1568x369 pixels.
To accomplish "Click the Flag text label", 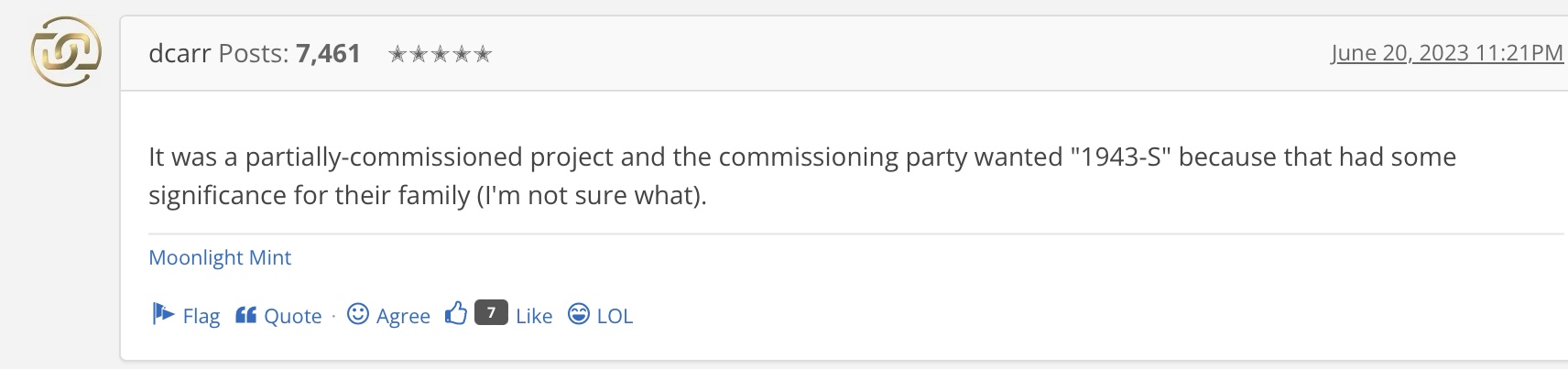I will click(201, 317).
